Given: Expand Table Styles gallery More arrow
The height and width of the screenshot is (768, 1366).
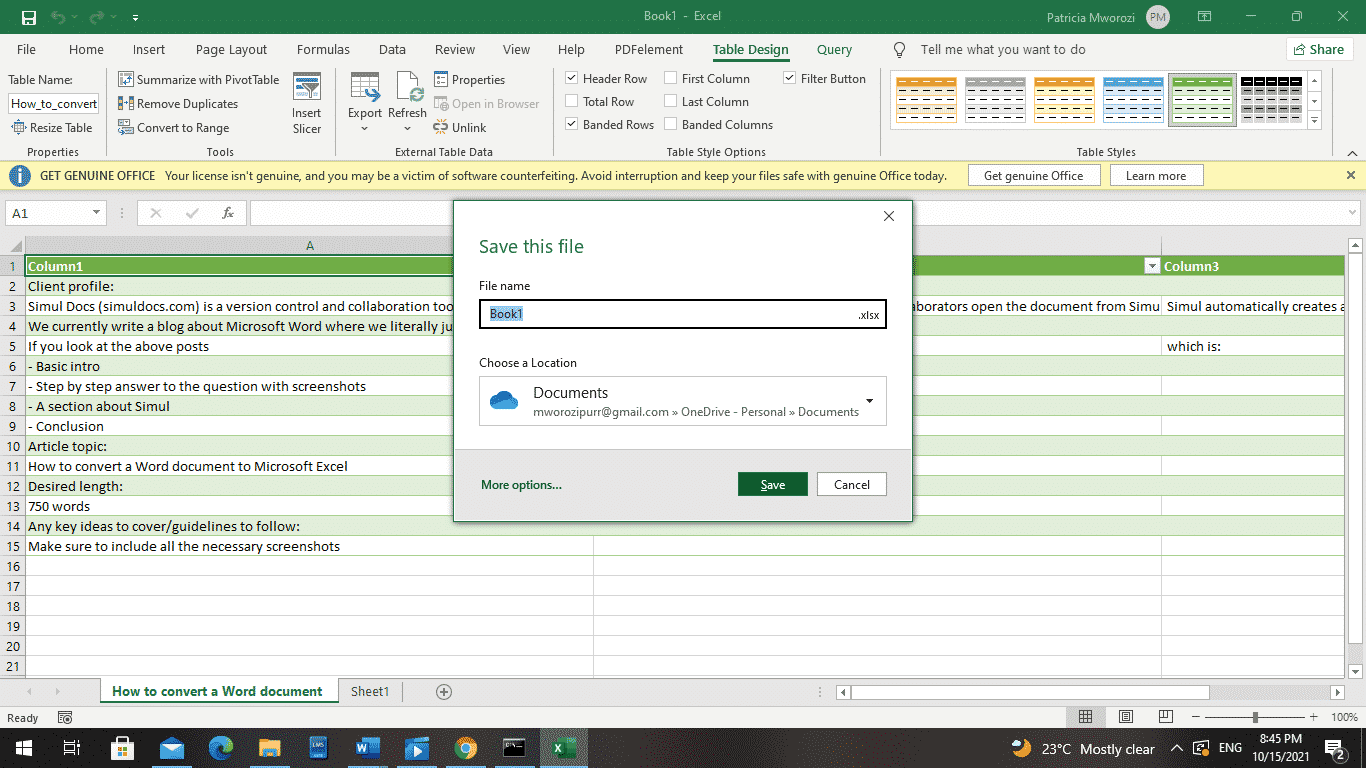Looking at the screenshot, I should click(1315, 121).
